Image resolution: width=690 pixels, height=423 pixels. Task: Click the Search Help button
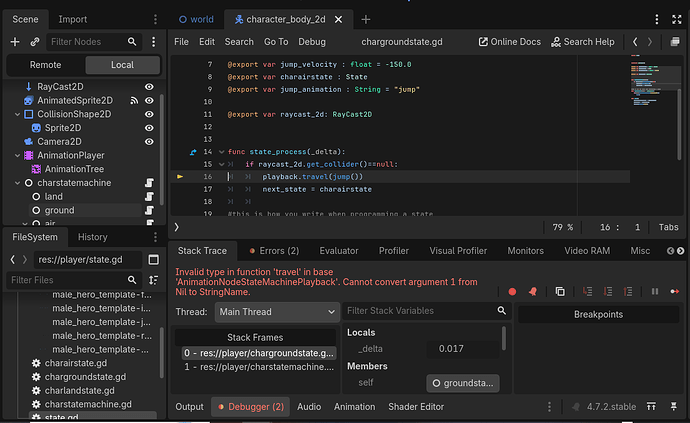point(583,42)
